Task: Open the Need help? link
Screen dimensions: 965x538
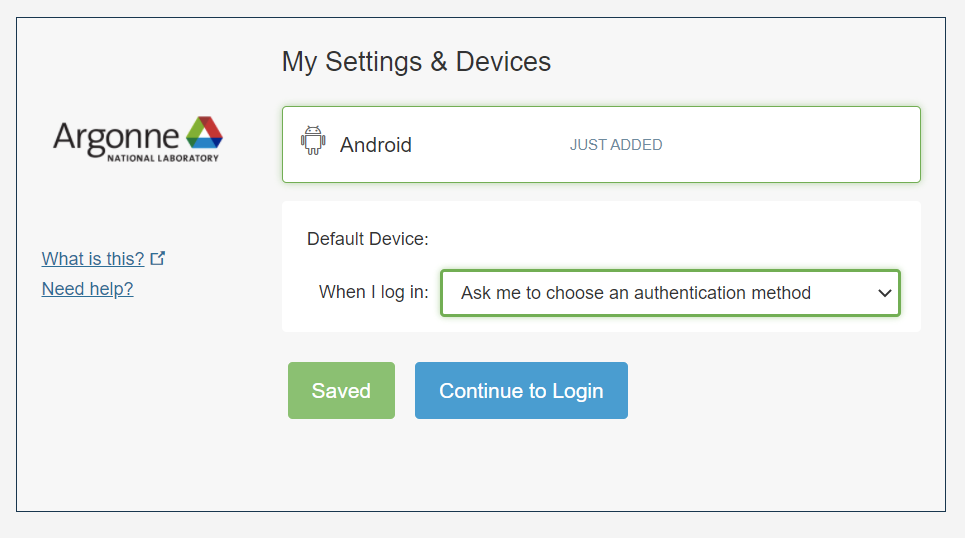Action: [87, 289]
